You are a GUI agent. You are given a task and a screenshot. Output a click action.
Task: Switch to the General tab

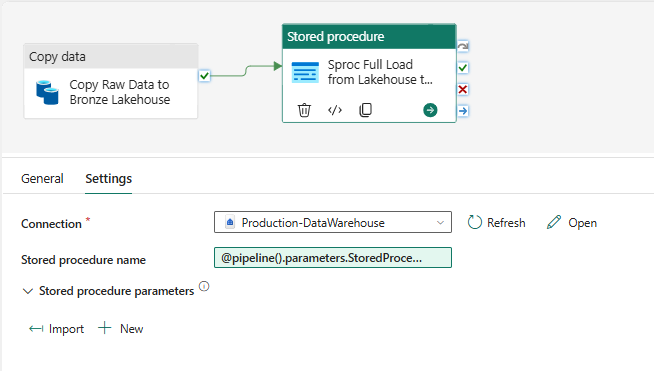click(x=42, y=179)
